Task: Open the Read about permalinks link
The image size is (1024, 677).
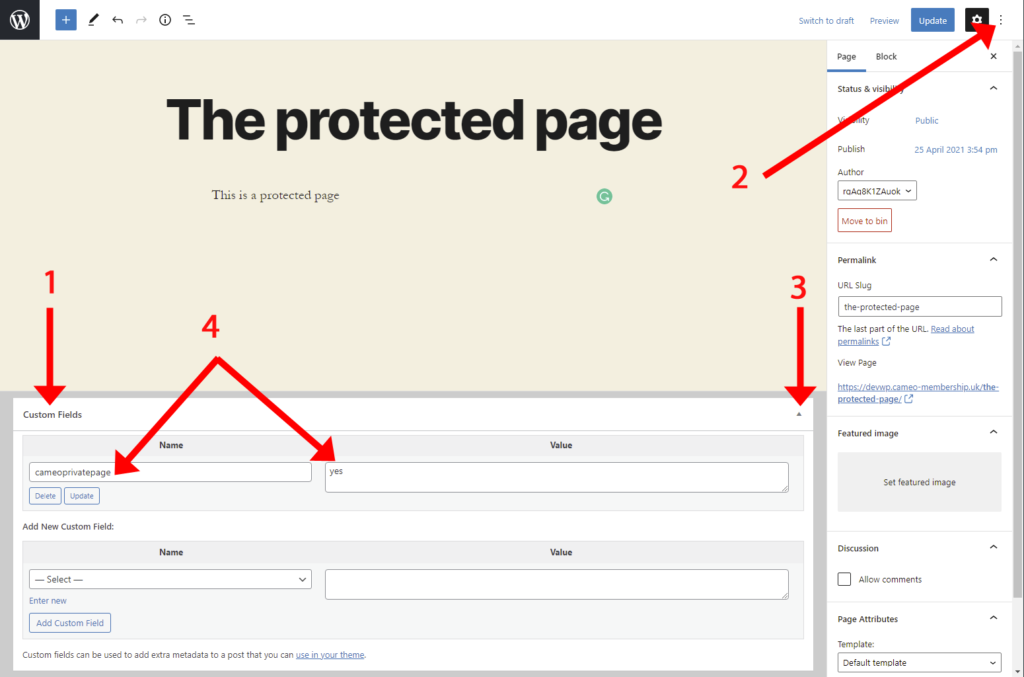Action: point(906,335)
